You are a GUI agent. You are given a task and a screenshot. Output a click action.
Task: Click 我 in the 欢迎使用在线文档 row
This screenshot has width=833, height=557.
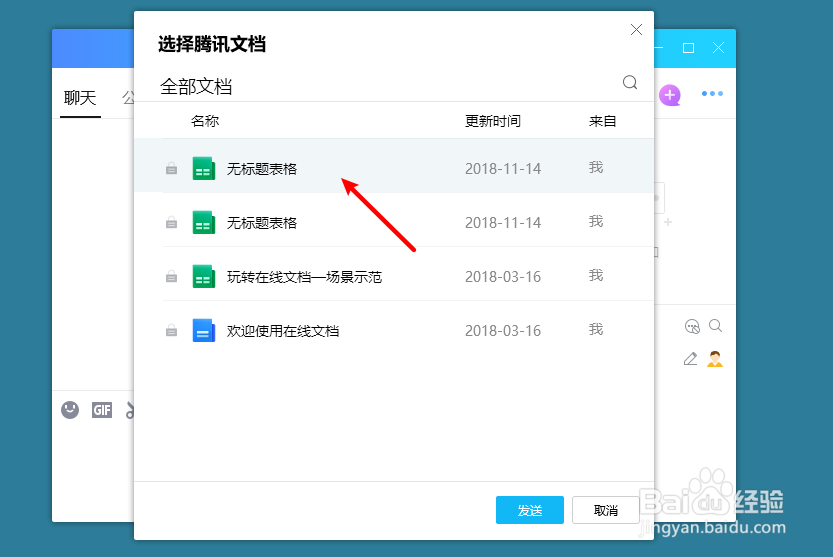pos(596,330)
